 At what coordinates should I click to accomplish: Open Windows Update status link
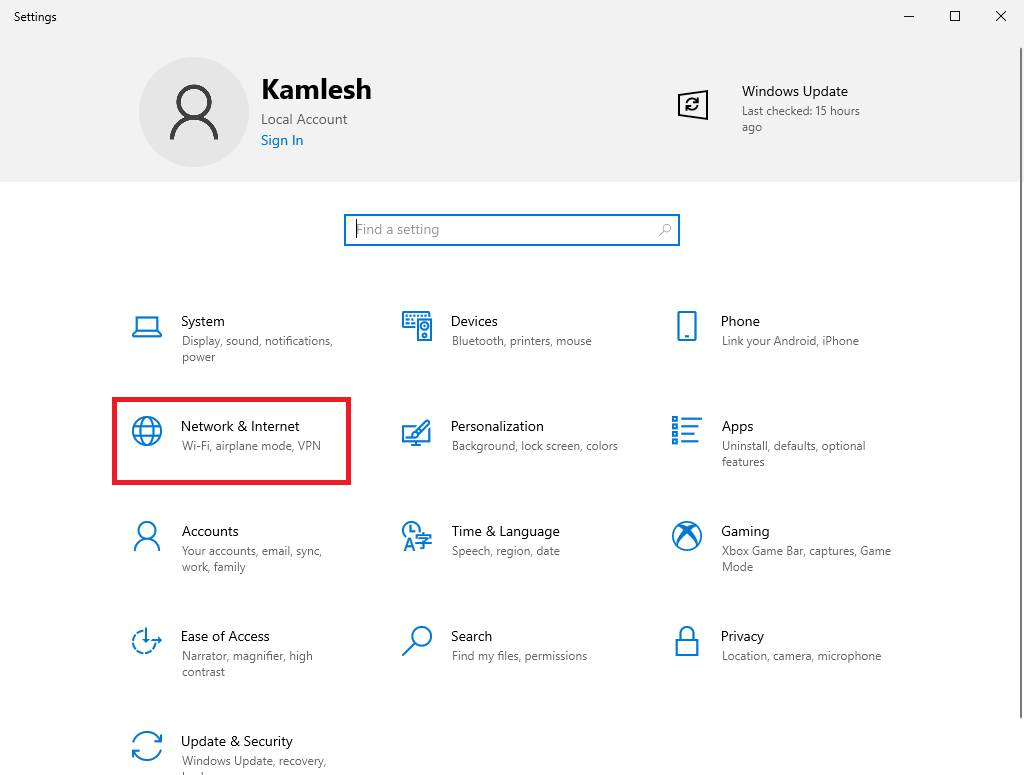coord(795,91)
